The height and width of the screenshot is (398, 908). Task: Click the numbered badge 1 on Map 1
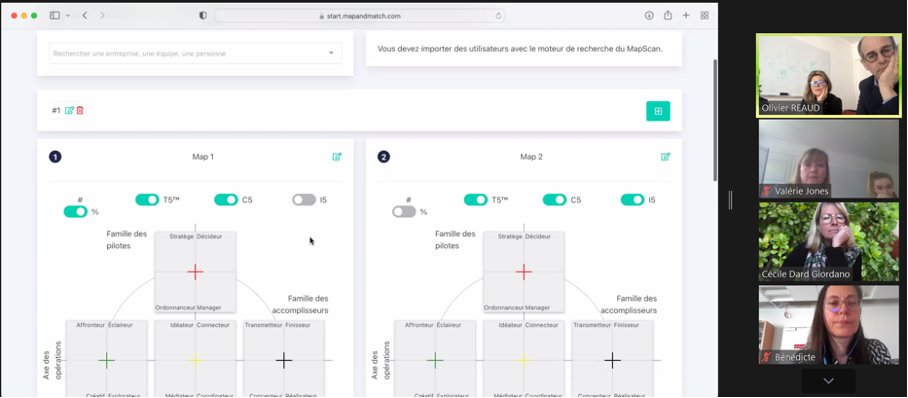click(x=55, y=156)
